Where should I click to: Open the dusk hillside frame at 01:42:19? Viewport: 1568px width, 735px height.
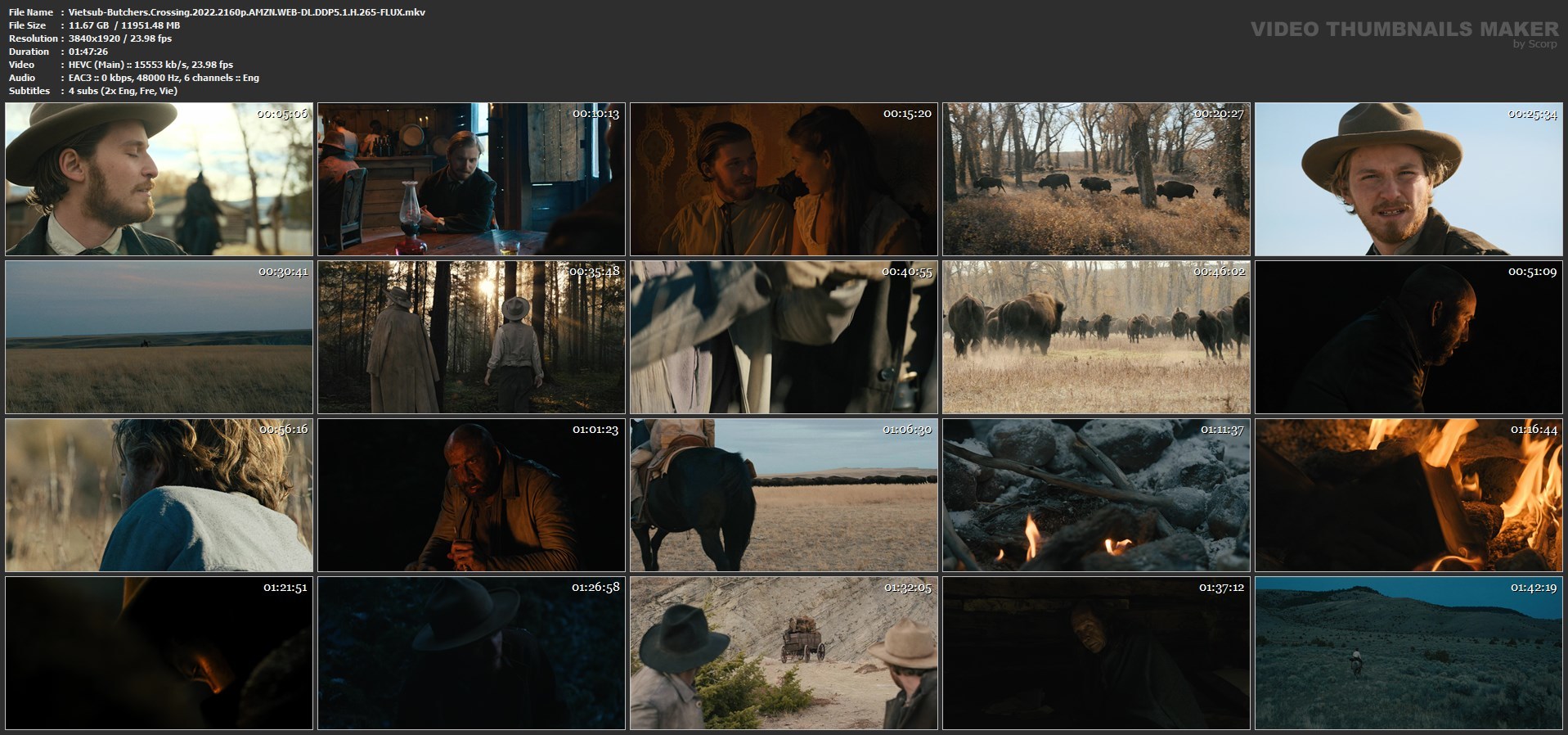(x=1409, y=653)
